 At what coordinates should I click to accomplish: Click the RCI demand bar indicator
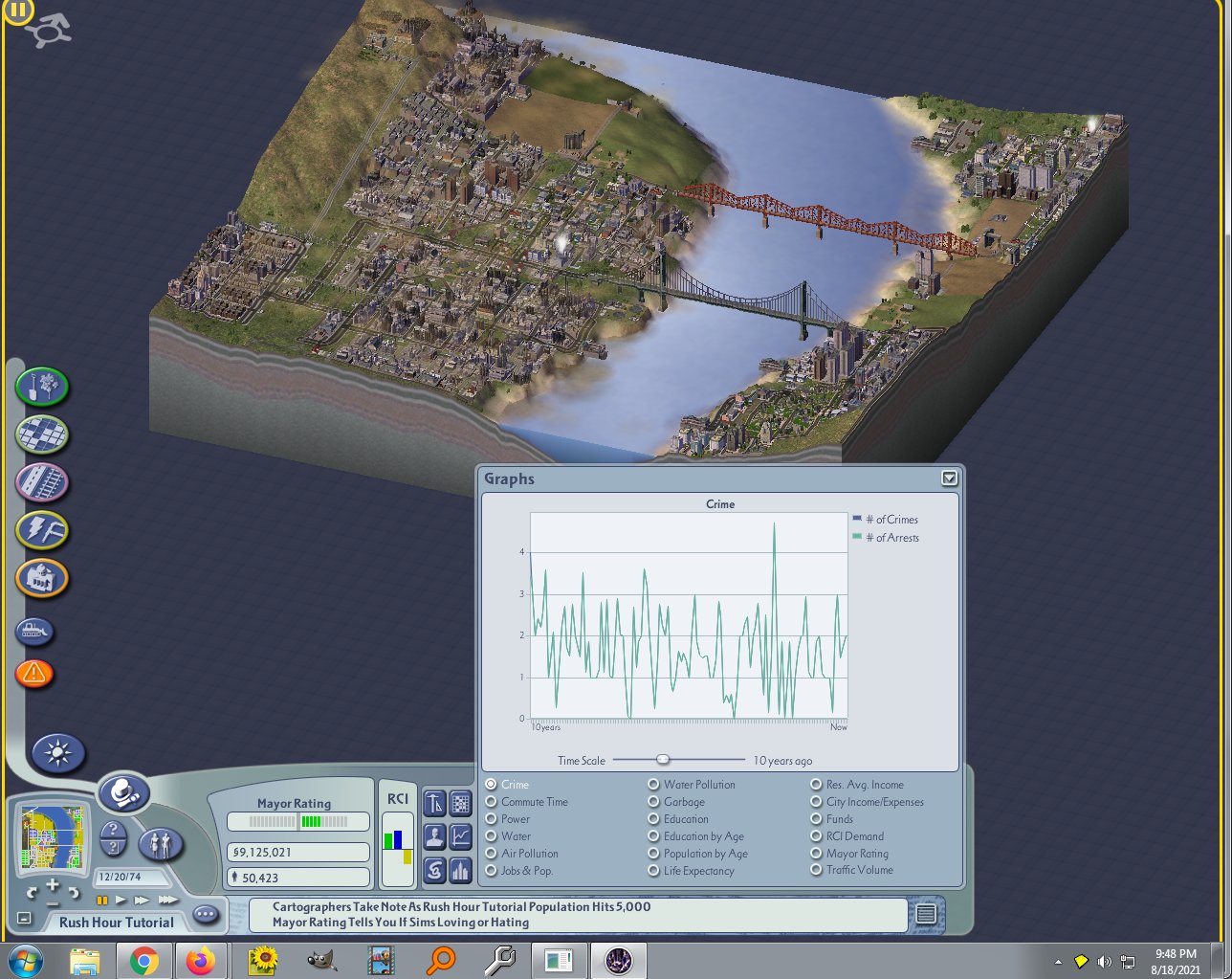pyautogui.click(x=398, y=848)
